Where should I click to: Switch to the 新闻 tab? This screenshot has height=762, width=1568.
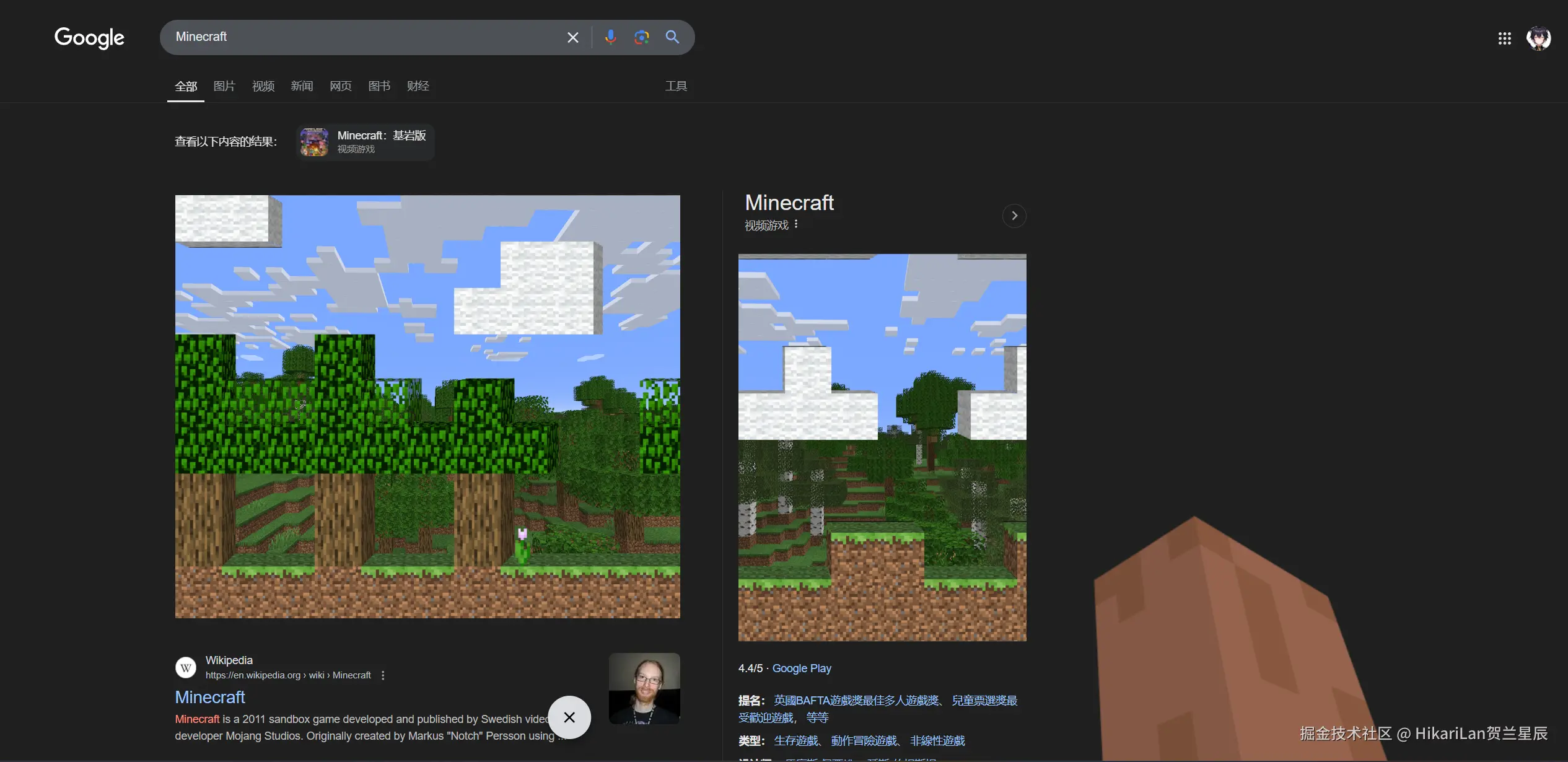(x=302, y=86)
